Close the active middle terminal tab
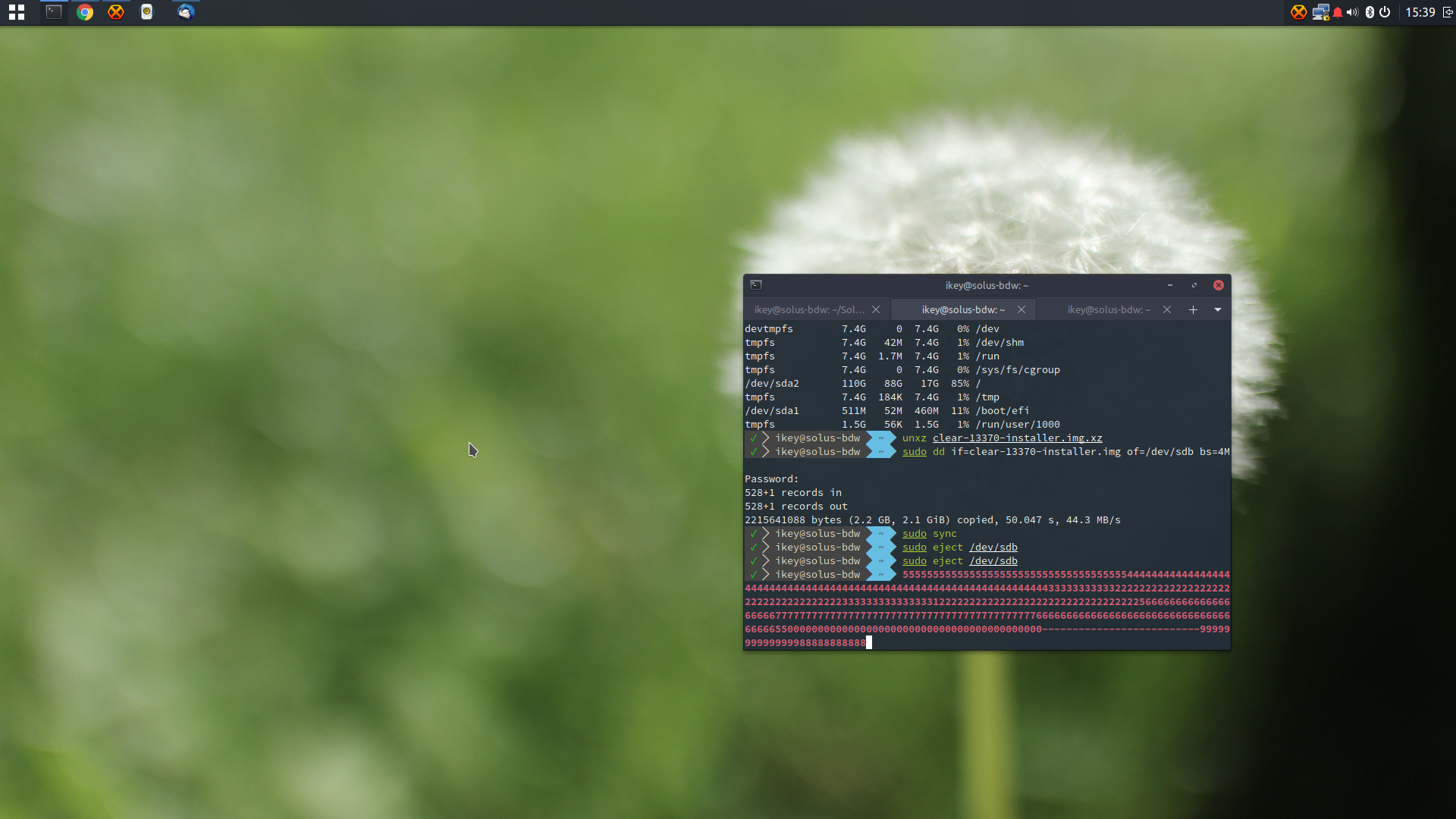The width and height of the screenshot is (1456, 819). (x=1021, y=309)
